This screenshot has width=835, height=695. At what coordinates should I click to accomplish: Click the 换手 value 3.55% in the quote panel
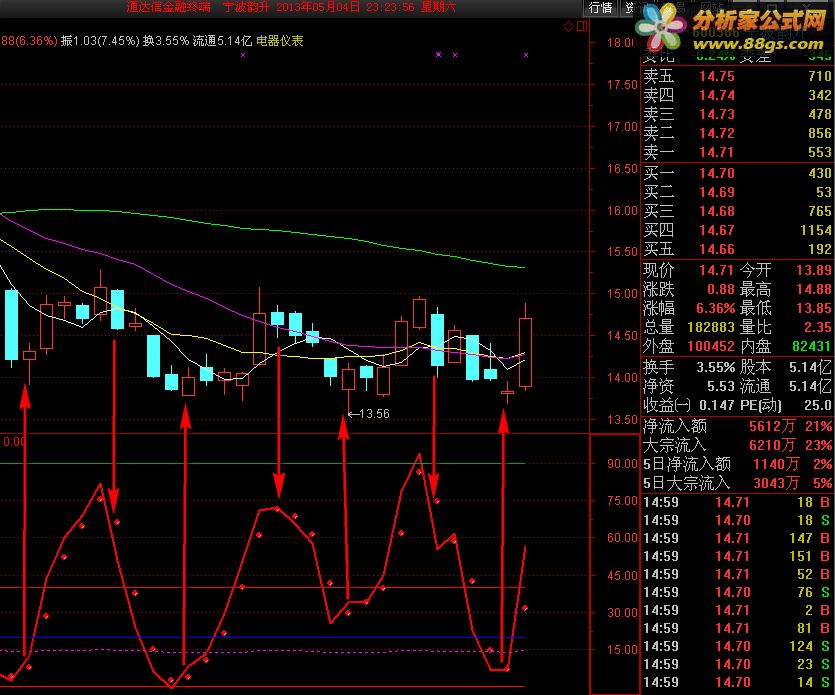click(x=715, y=367)
